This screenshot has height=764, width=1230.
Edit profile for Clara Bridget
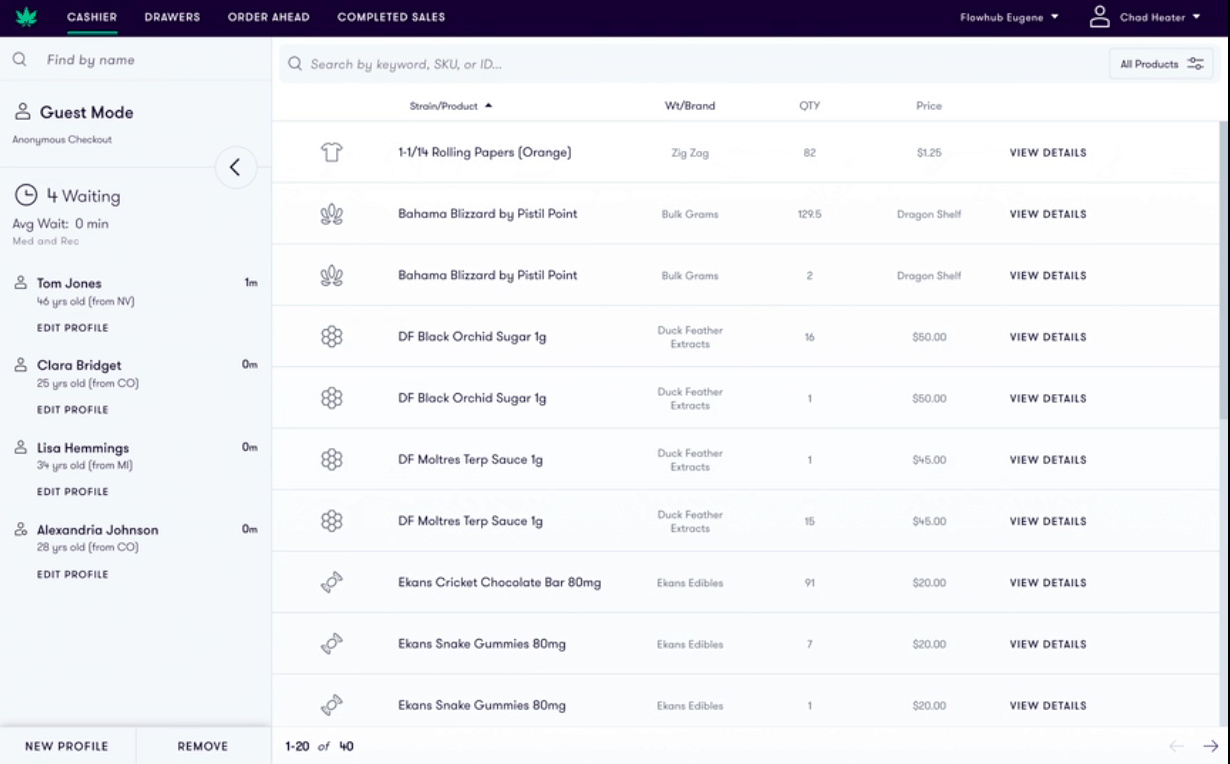pos(73,410)
